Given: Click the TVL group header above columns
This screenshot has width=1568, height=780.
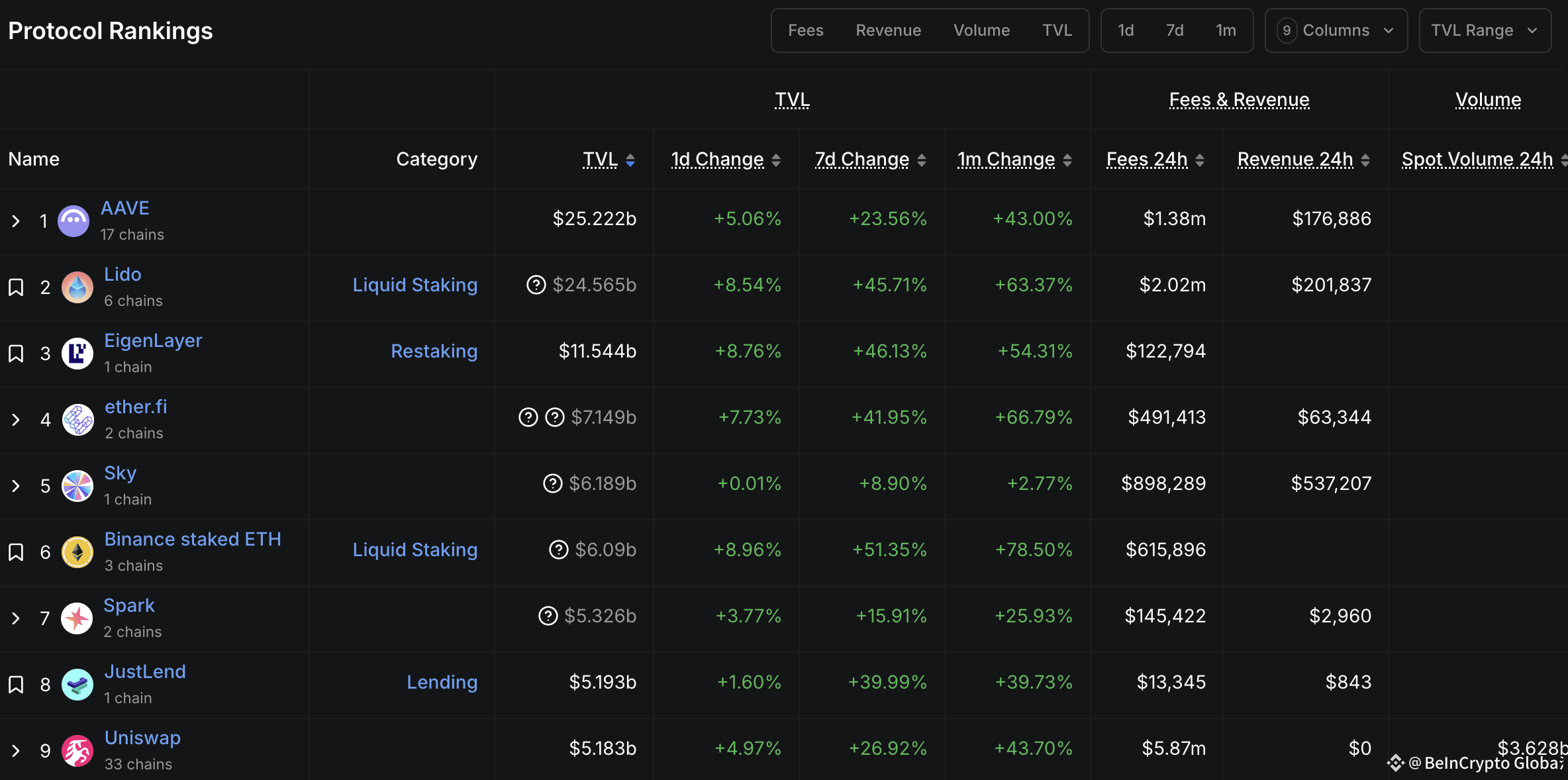Looking at the screenshot, I should pos(792,99).
